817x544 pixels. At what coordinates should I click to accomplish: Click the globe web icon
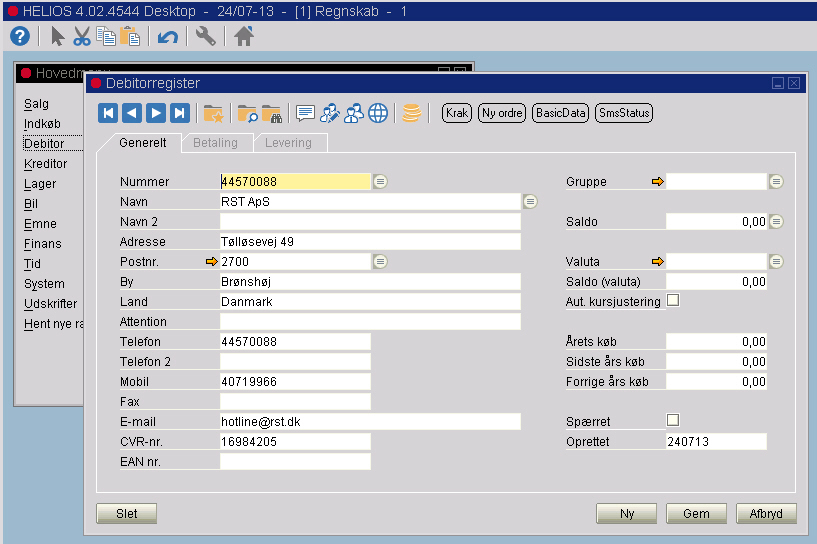pyautogui.click(x=378, y=113)
